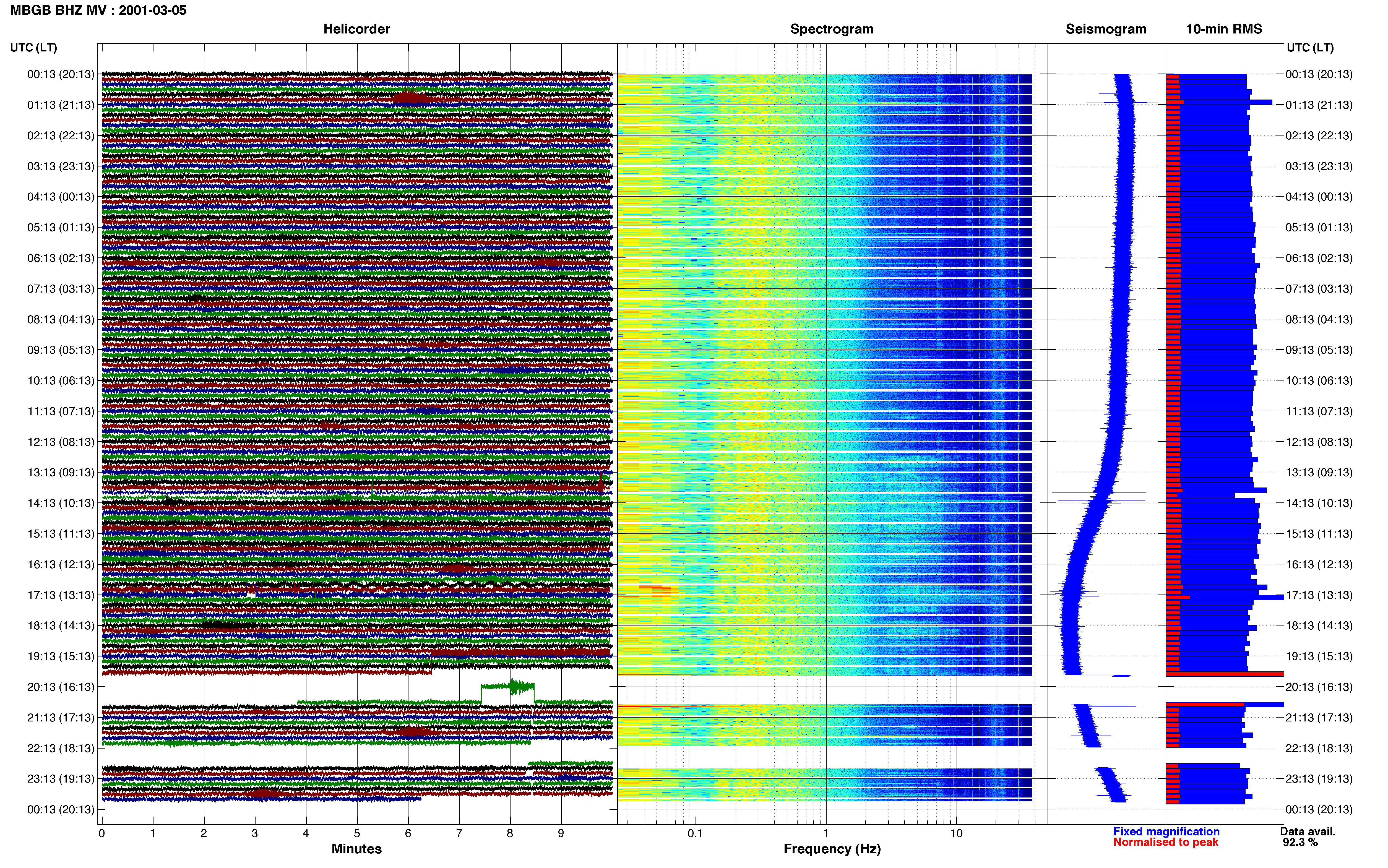Click the 'Fixed magnification' legend text

[x=1166, y=832]
